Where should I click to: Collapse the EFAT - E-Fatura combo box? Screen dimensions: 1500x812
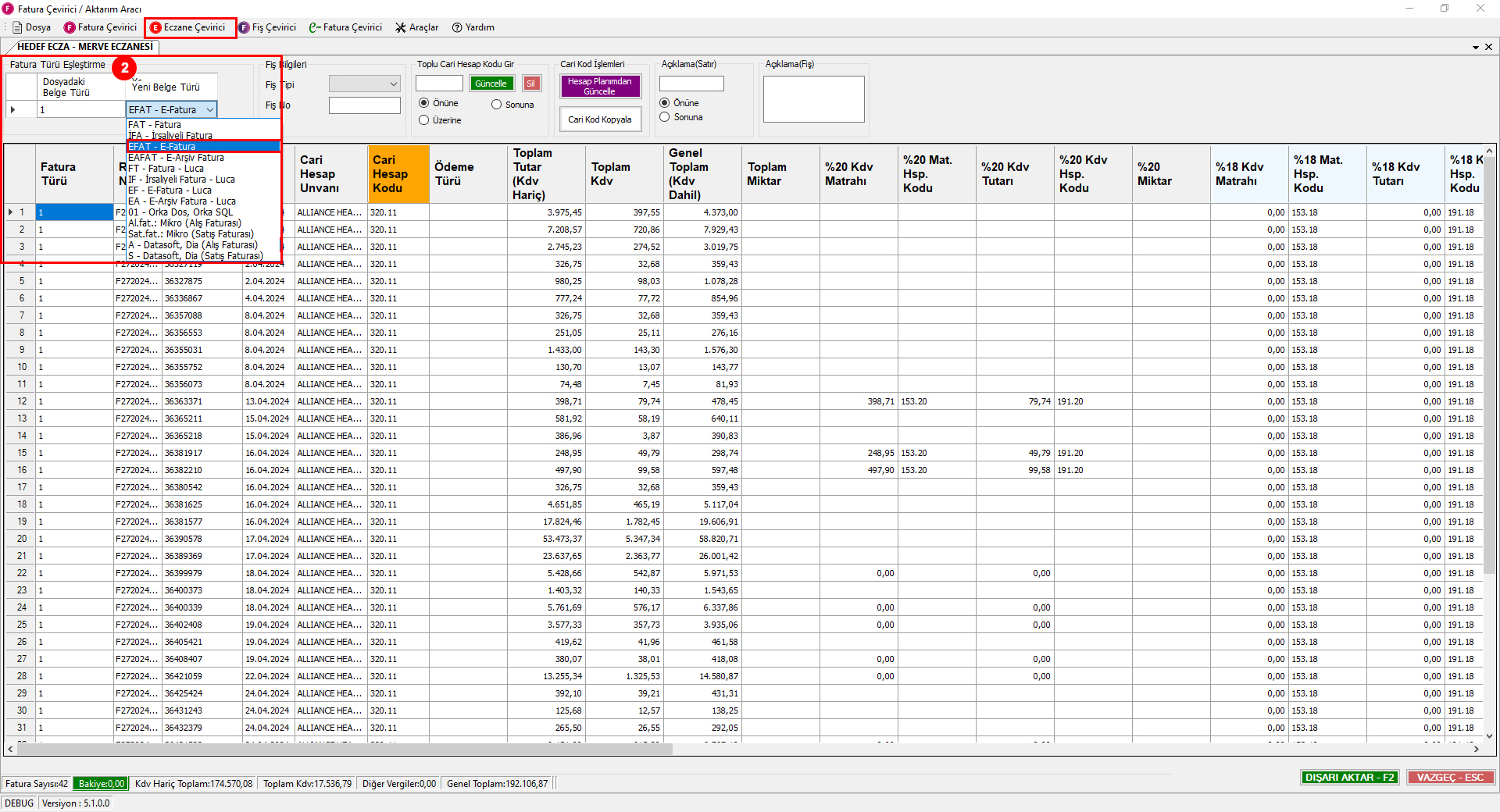210,110
